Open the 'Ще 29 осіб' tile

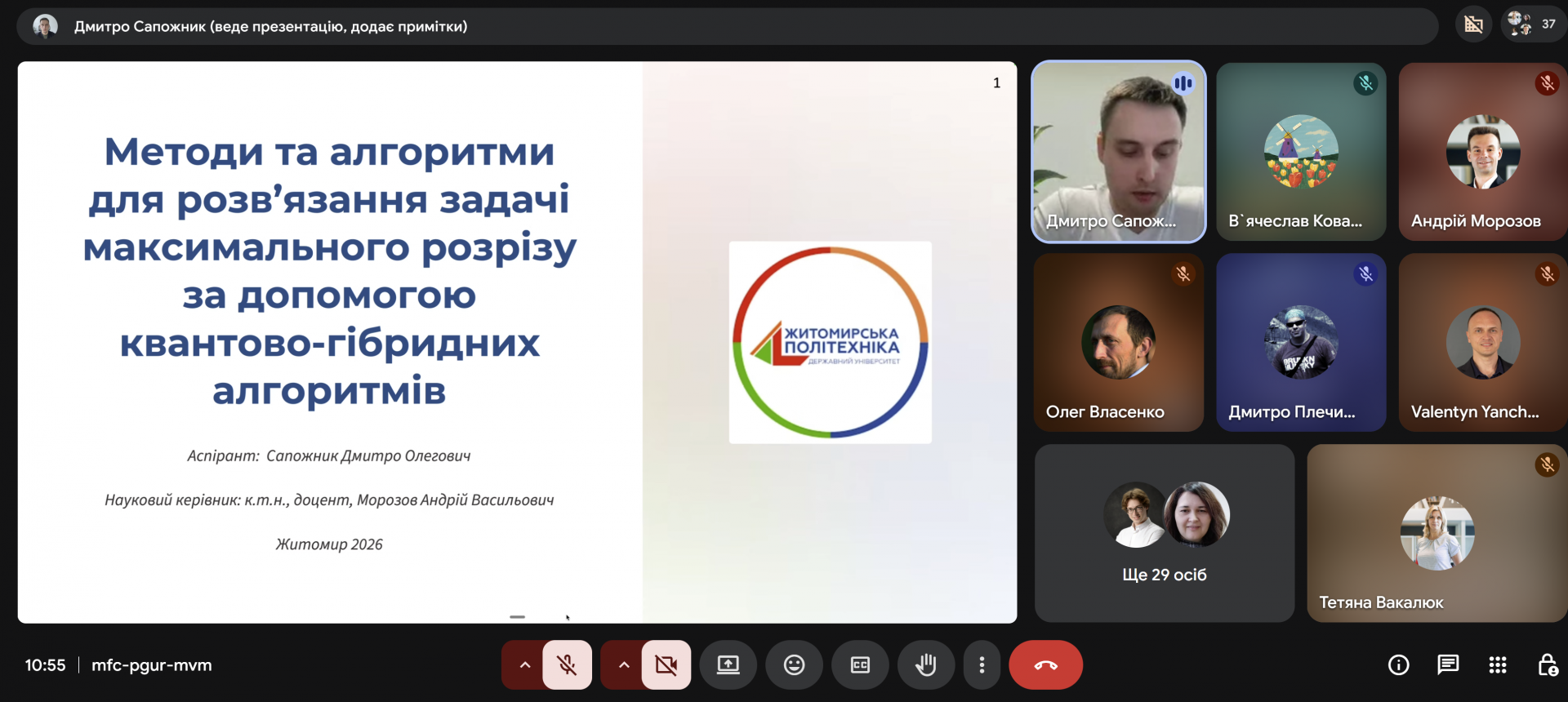point(1164,533)
